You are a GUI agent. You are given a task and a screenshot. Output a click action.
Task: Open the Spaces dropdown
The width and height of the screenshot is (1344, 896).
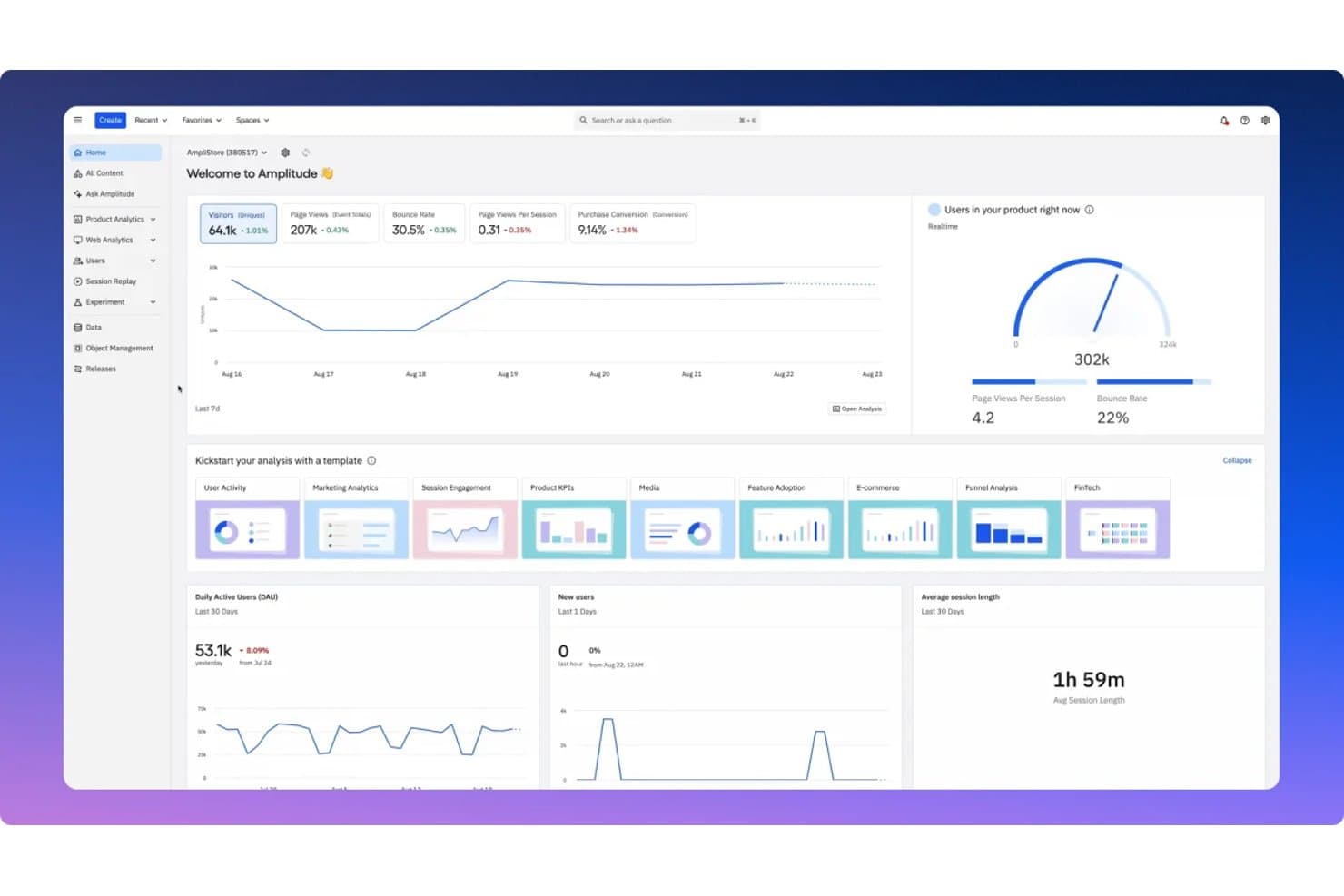click(252, 120)
